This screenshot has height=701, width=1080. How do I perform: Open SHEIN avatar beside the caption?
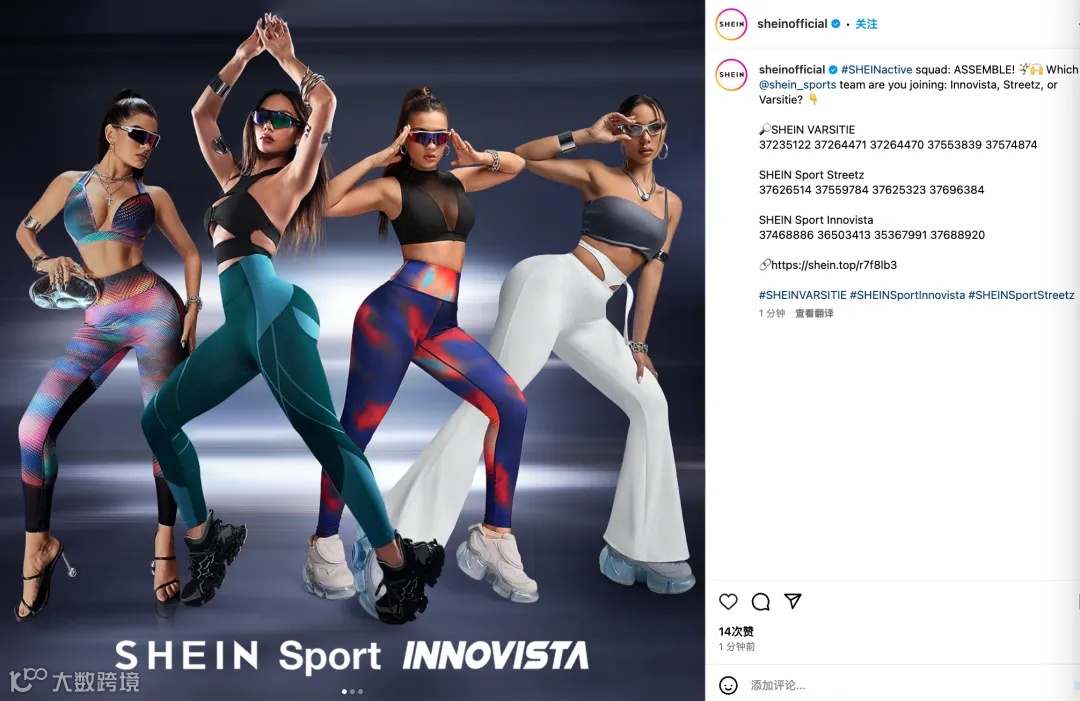coord(731,74)
